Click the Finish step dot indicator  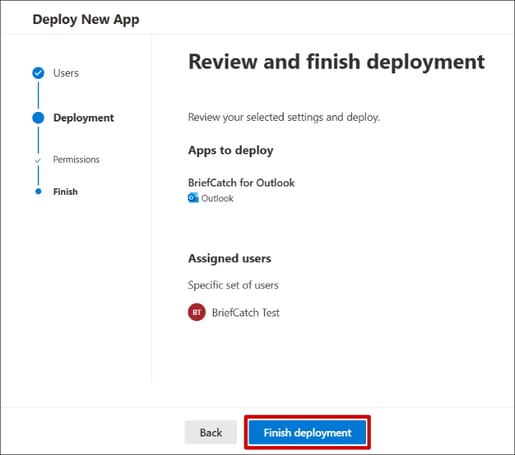click(38, 191)
